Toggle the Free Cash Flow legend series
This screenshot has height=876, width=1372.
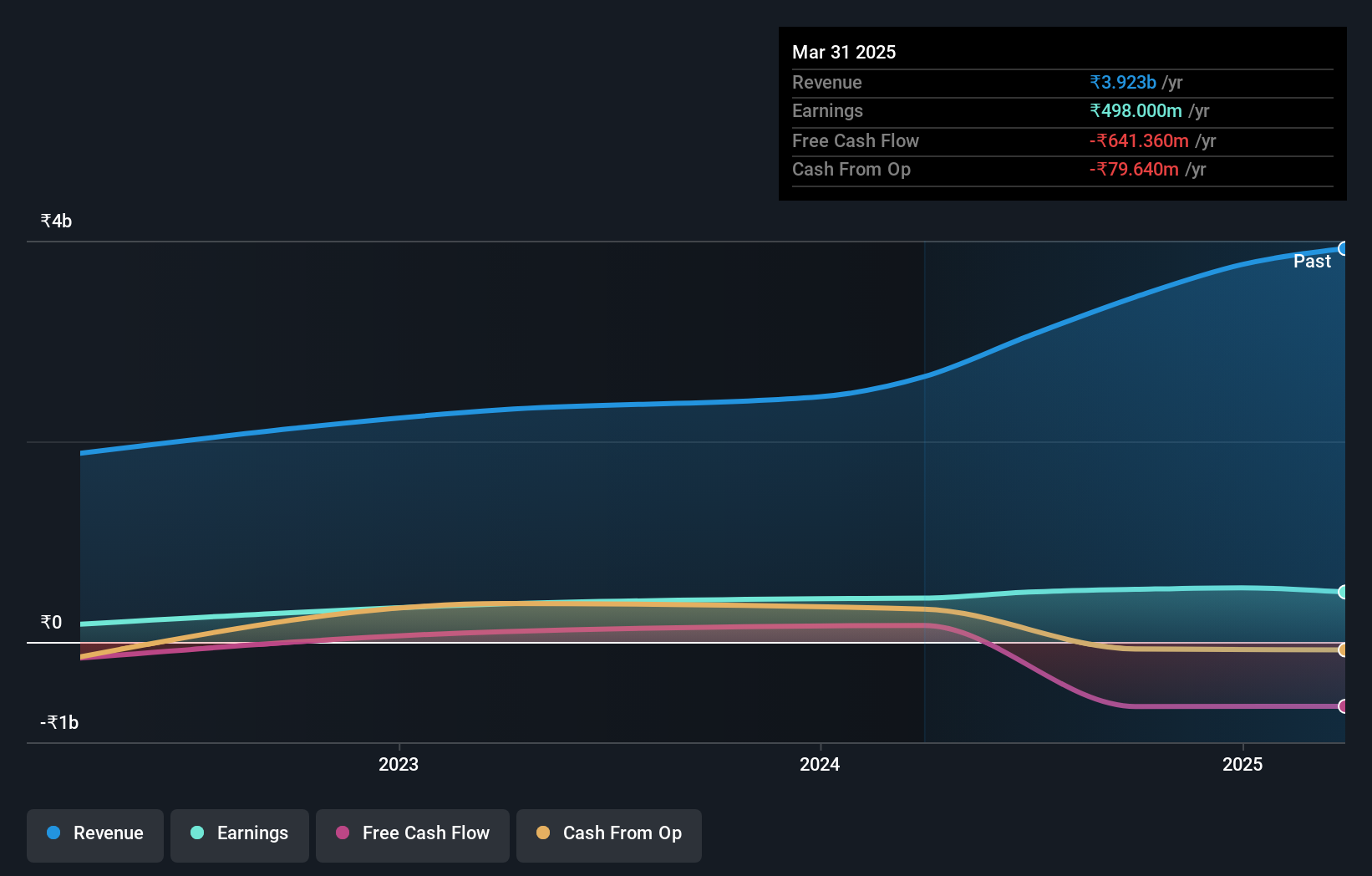(413, 835)
